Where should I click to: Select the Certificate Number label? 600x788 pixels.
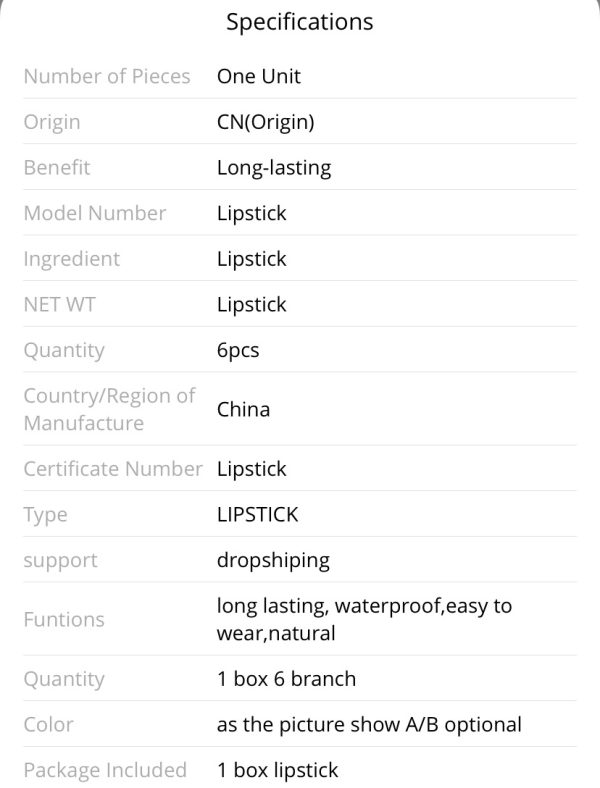pyautogui.click(x=113, y=469)
